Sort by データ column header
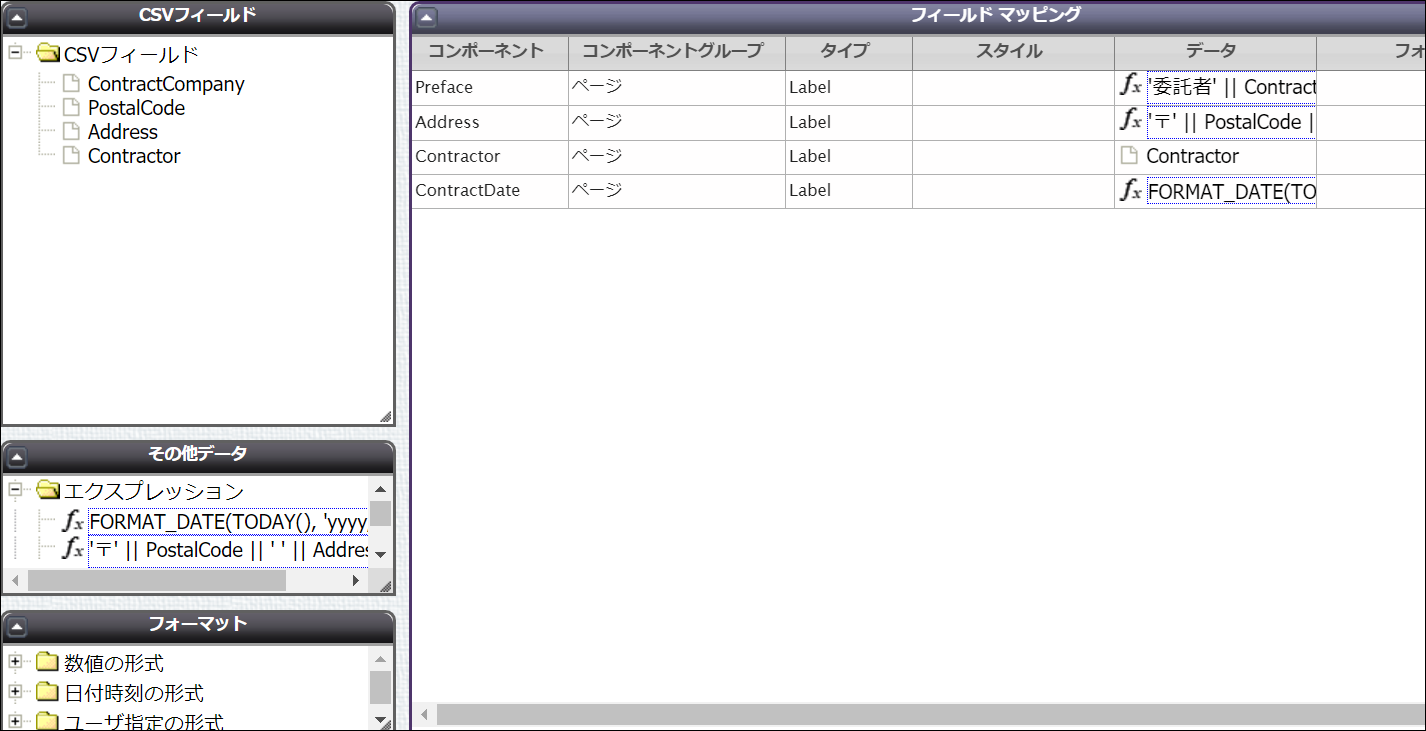1426x731 pixels. coord(1215,52)
